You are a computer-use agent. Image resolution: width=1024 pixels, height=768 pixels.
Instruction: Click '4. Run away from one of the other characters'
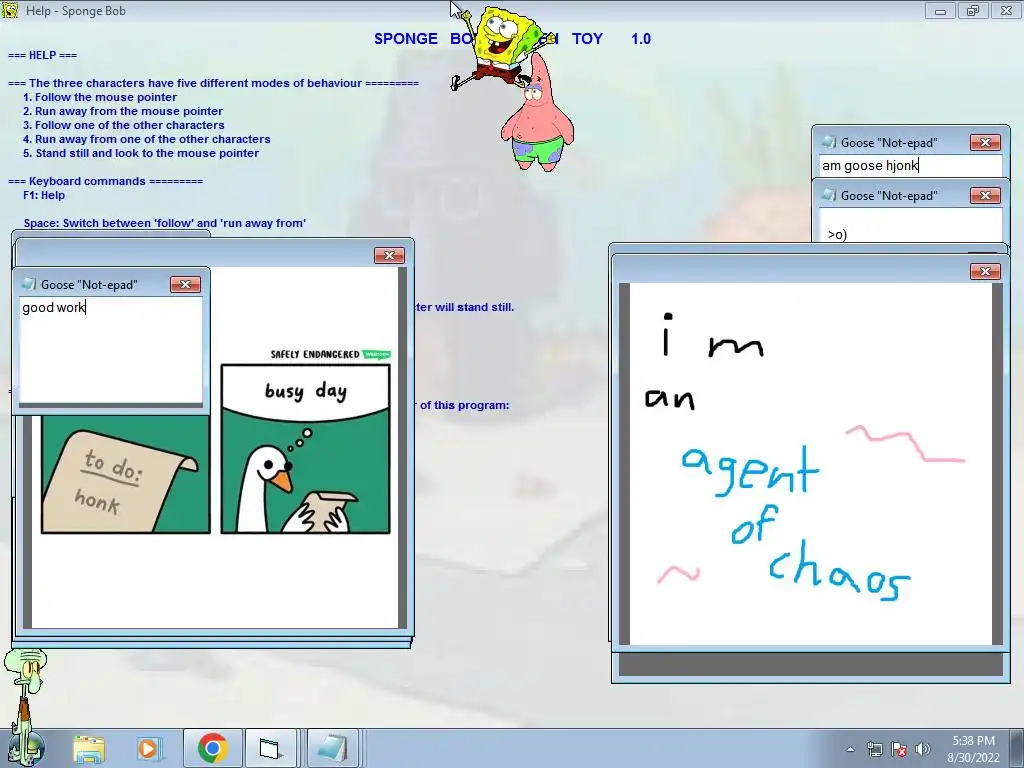146,139
